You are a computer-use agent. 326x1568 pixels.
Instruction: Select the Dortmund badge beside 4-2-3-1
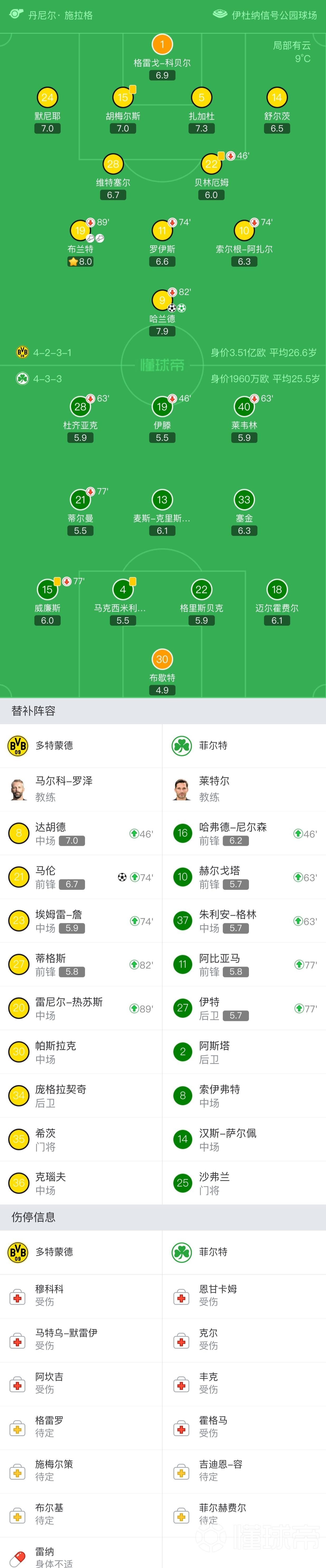[22, 352]
